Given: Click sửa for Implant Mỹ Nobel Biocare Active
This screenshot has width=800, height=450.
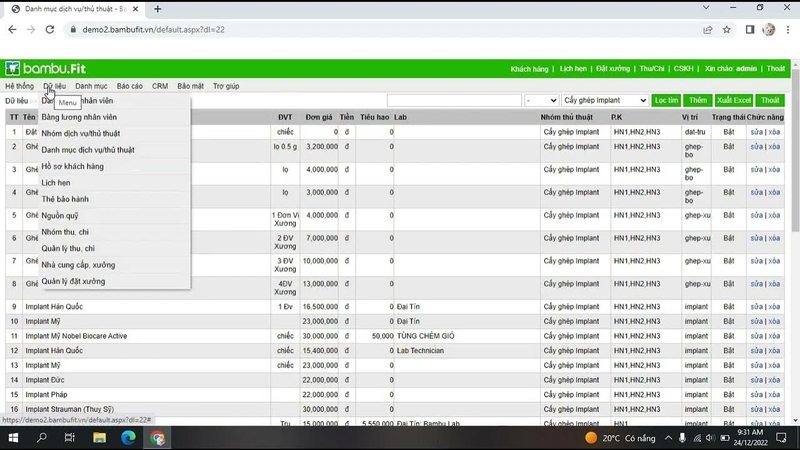Looking at the screenshot, I should pos(756,336).
